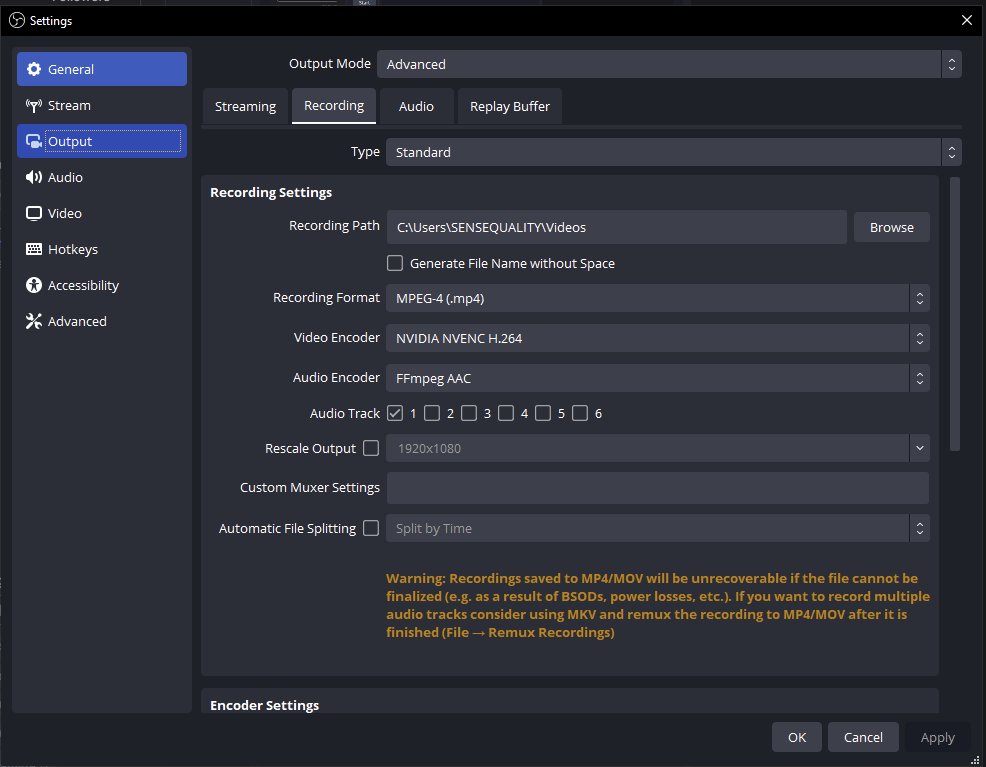Open the Accessibility settings category
Viewport: 986px width, 767px height.
tap(102, 285)
